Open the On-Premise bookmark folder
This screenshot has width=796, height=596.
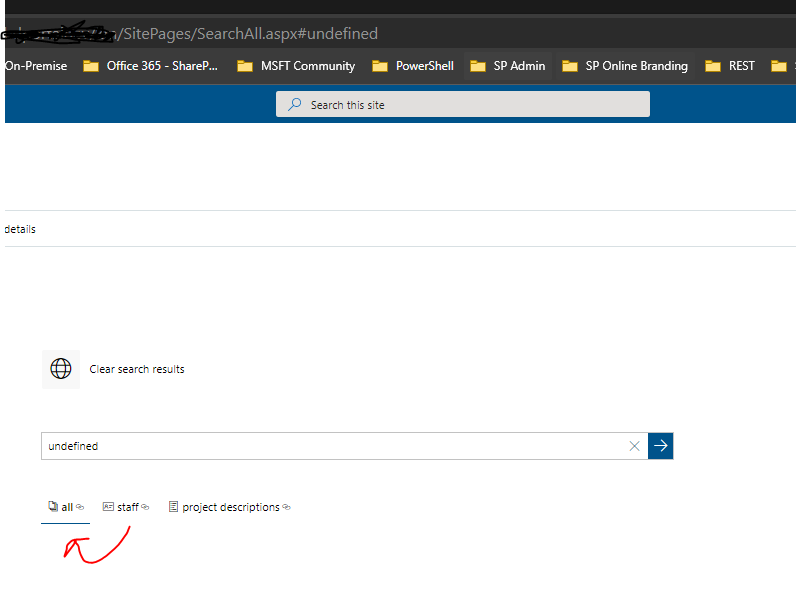point(36,66)
